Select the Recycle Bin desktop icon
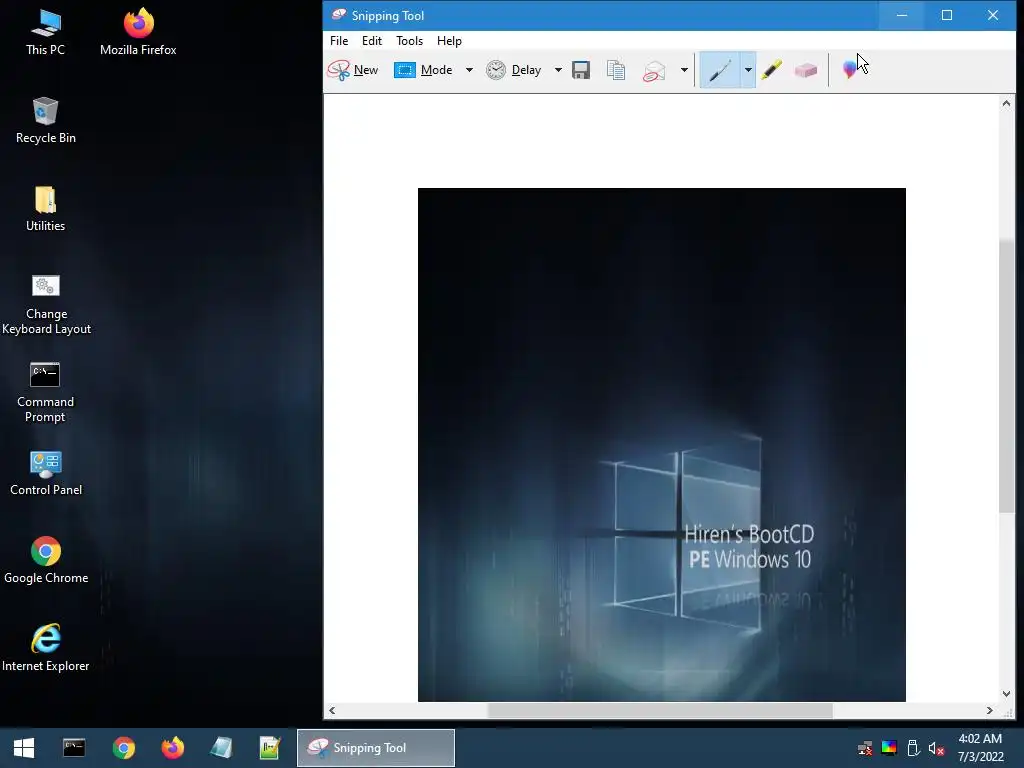The height and width of the screenshot is (768, 1024). (x=45, y=121)
